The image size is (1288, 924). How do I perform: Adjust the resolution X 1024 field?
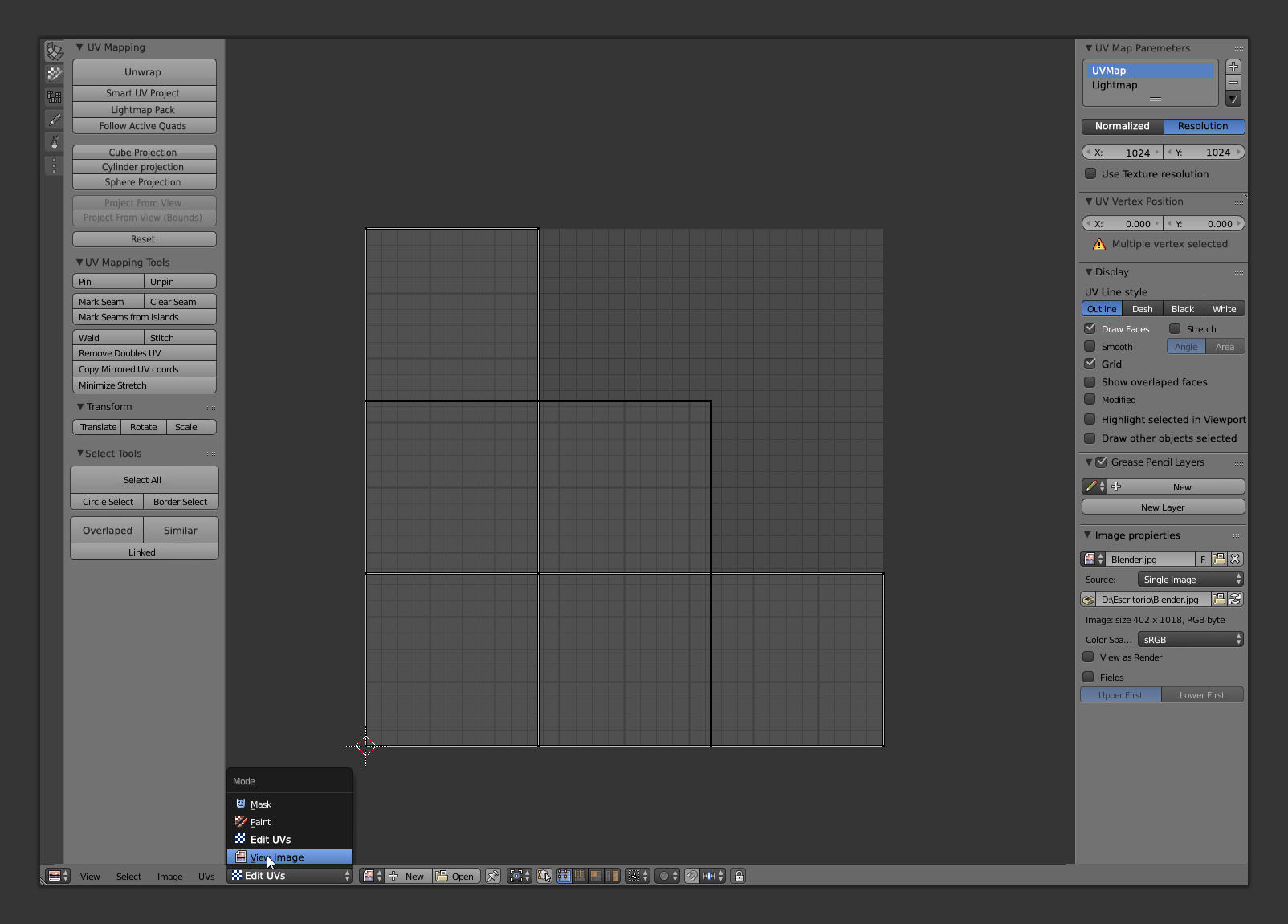(1123, 152)
